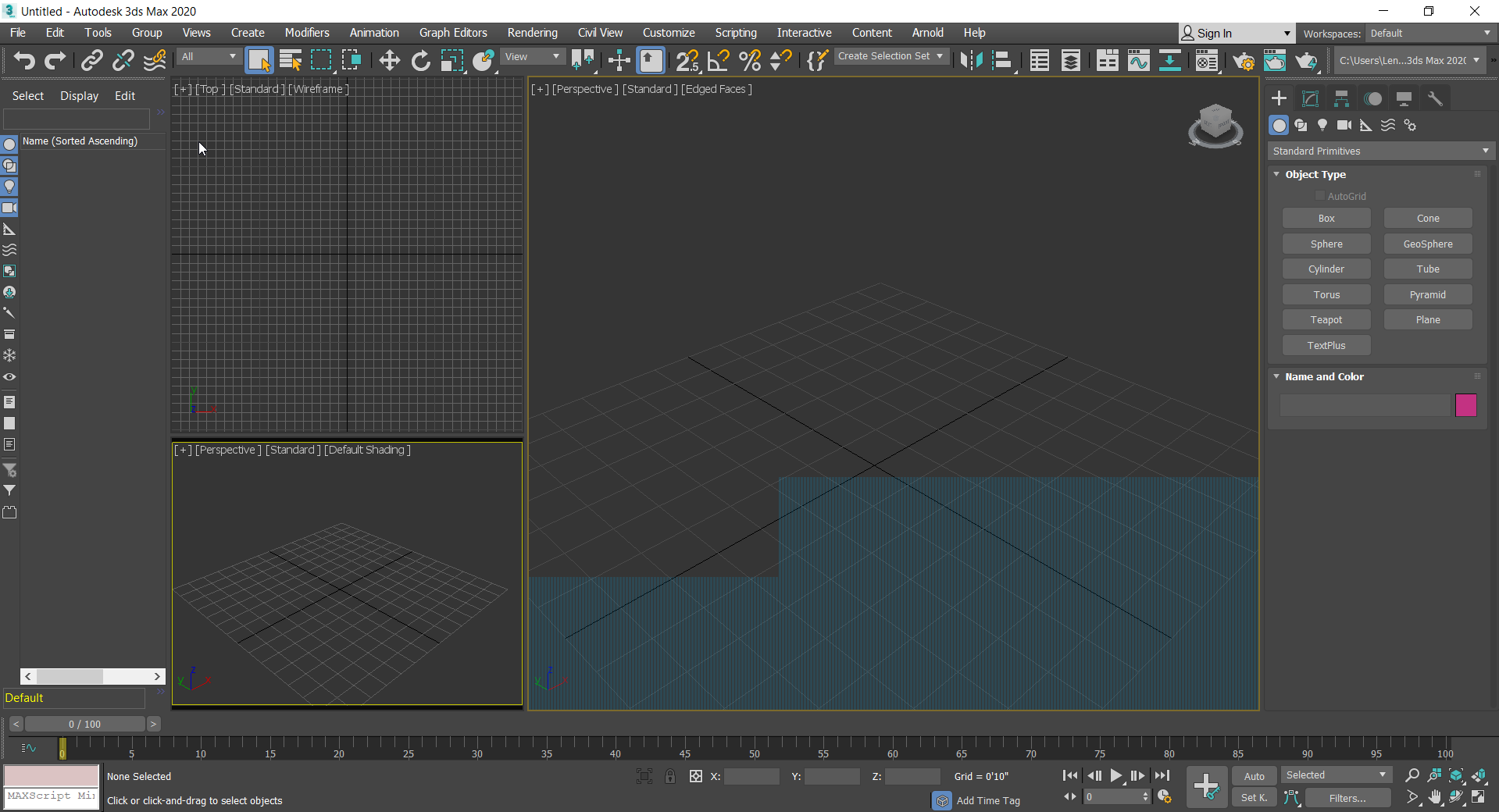Activate the Select and Rotate tool

tap(420, 60)
